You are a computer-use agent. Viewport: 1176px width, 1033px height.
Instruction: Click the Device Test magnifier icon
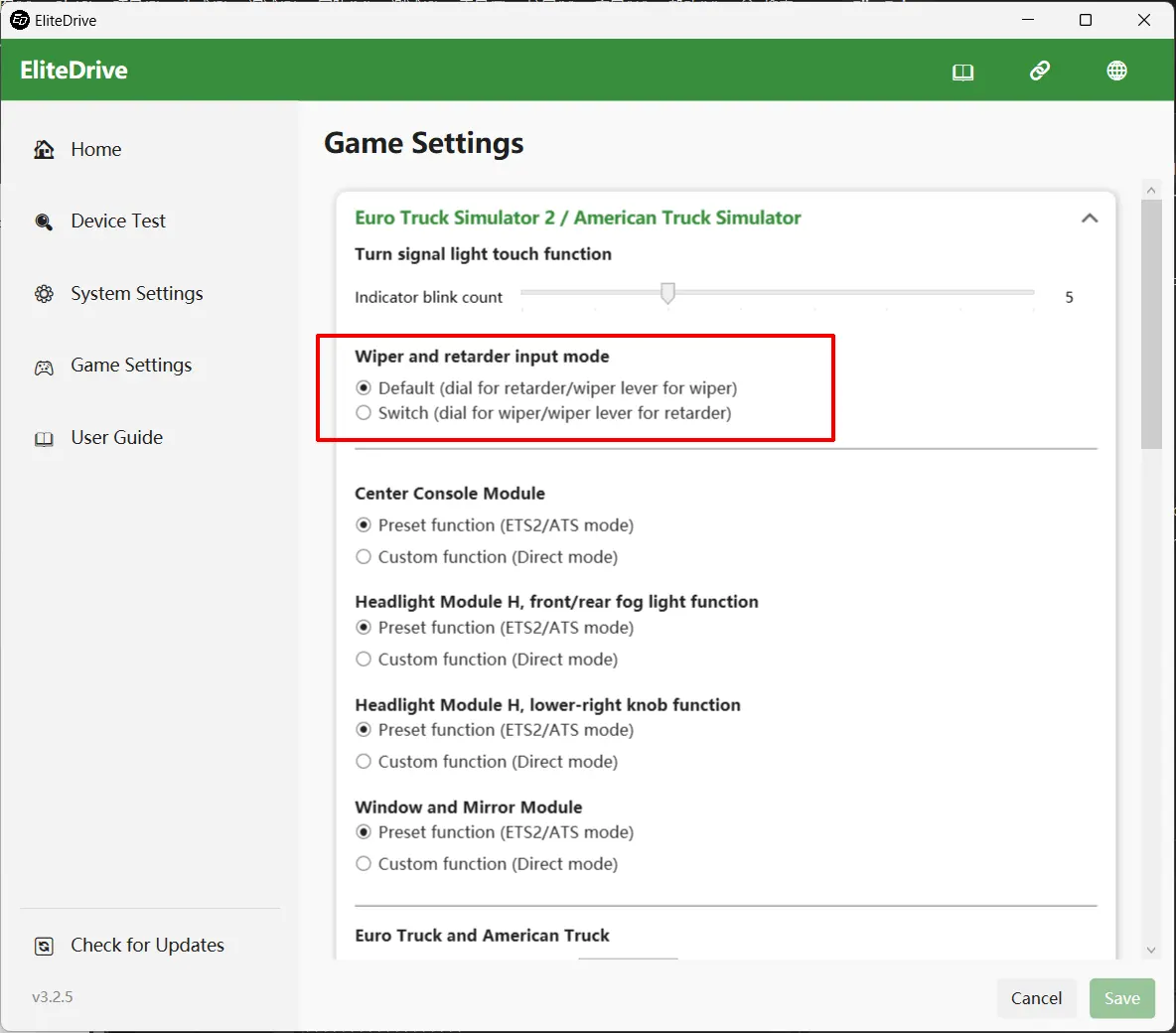tap(45, 221)
